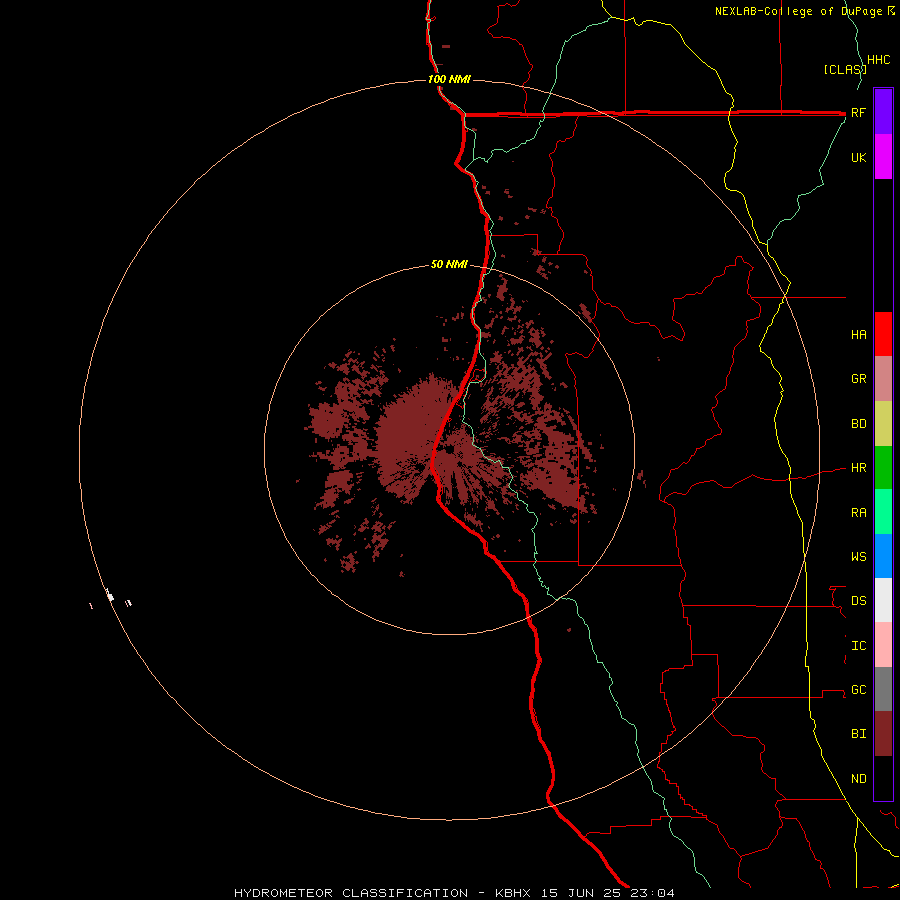Click the purple RF legend color swatch
This screenshot has height=900, width=900.
(x=883, y=111)
